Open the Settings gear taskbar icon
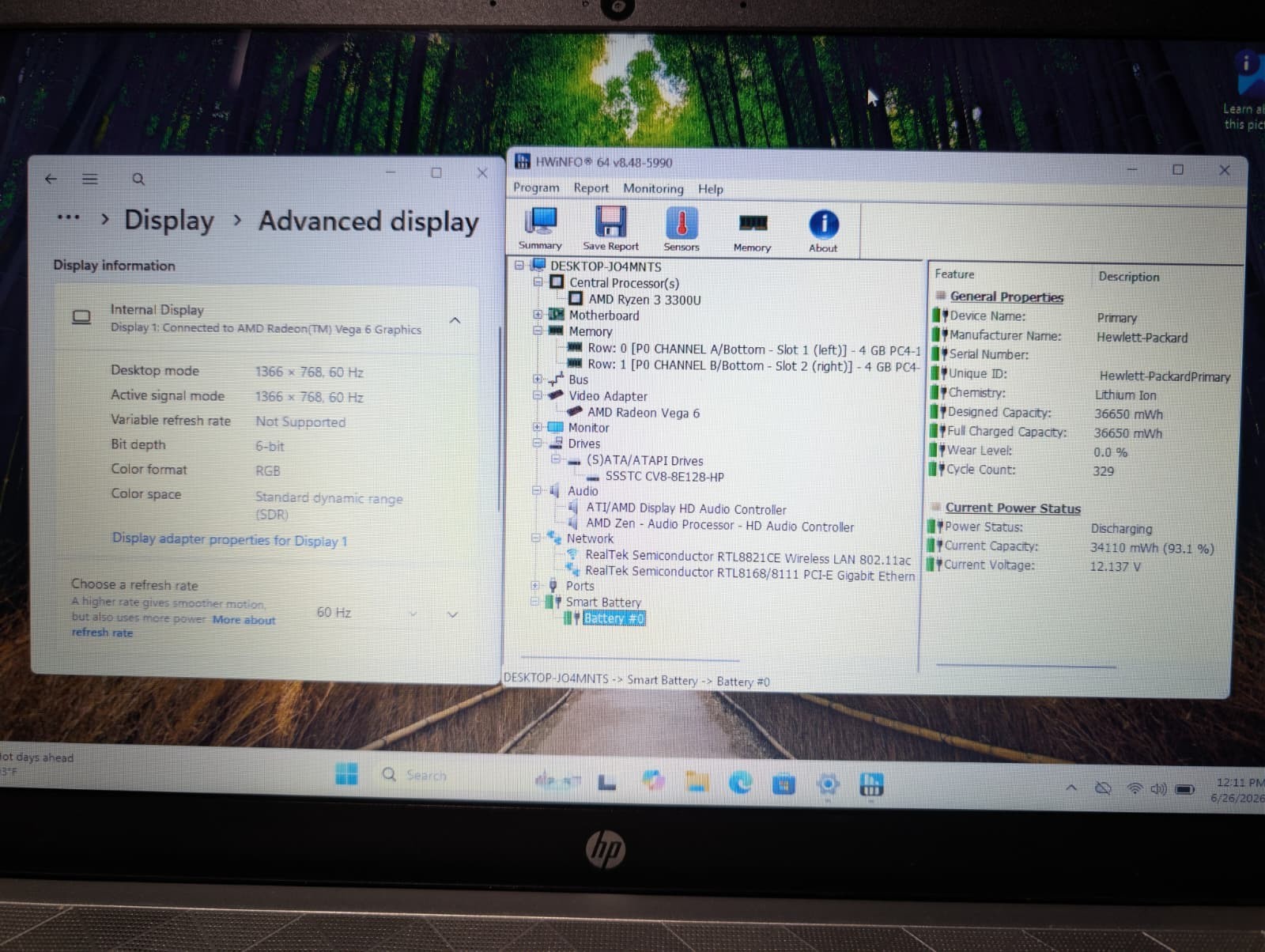Screen dimensions: 1265x952 pos(828,784)
